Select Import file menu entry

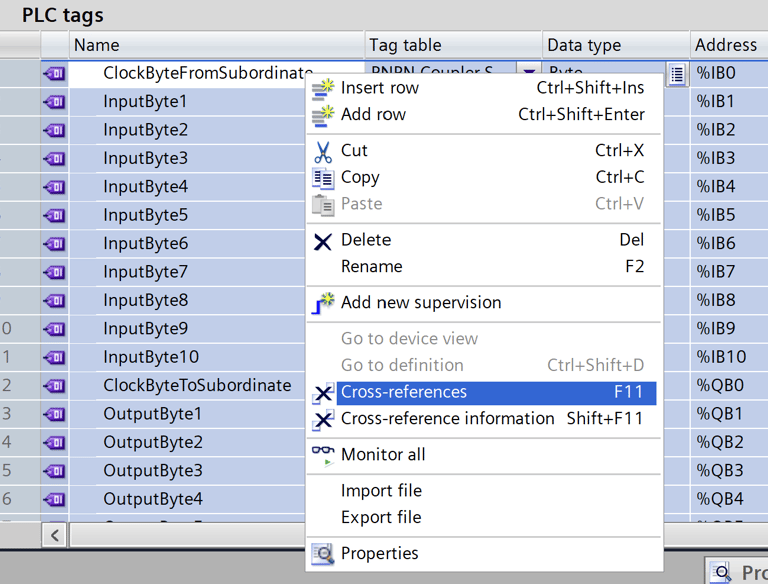(381, 491)
